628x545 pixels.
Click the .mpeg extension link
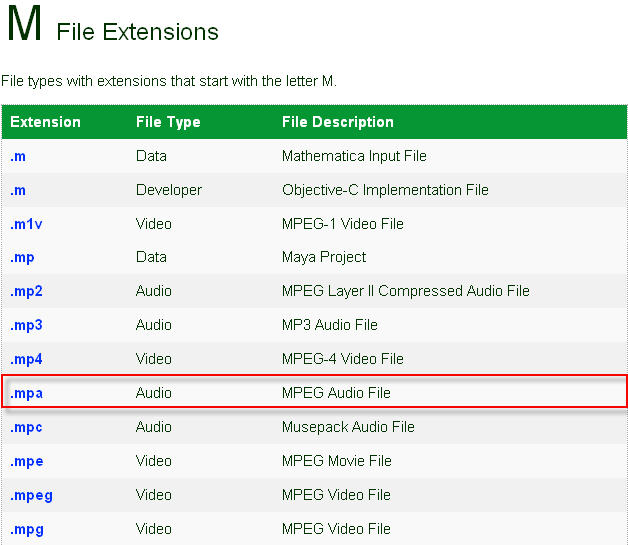click(31, 496)
